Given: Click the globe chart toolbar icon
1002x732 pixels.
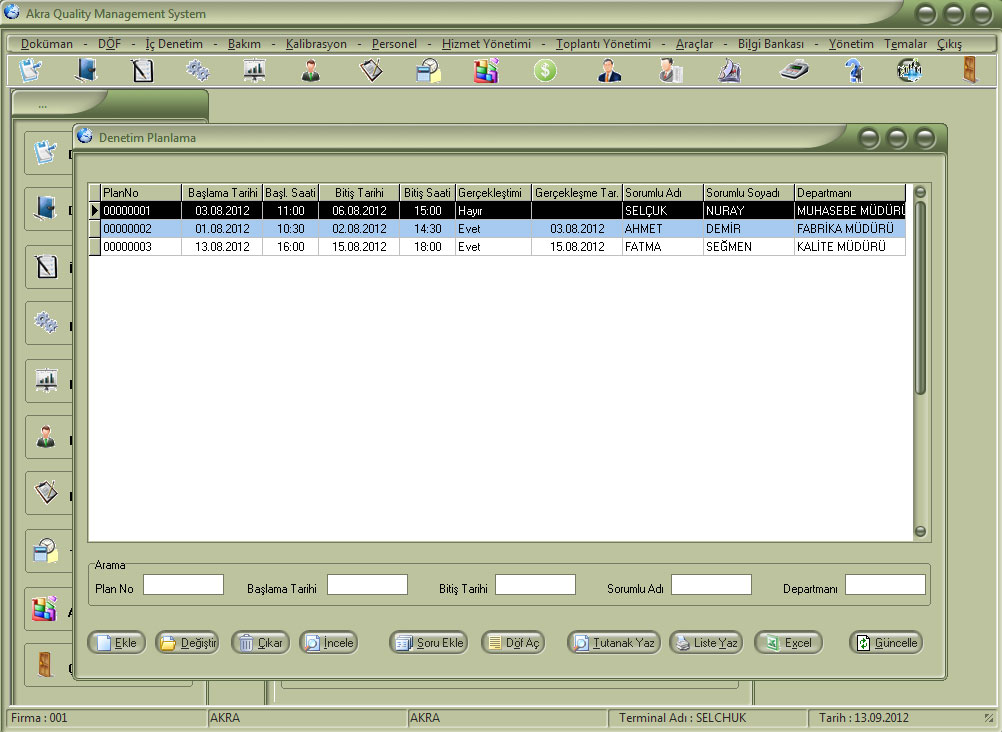Looking at the screenshot, I should tap(909, 70).
